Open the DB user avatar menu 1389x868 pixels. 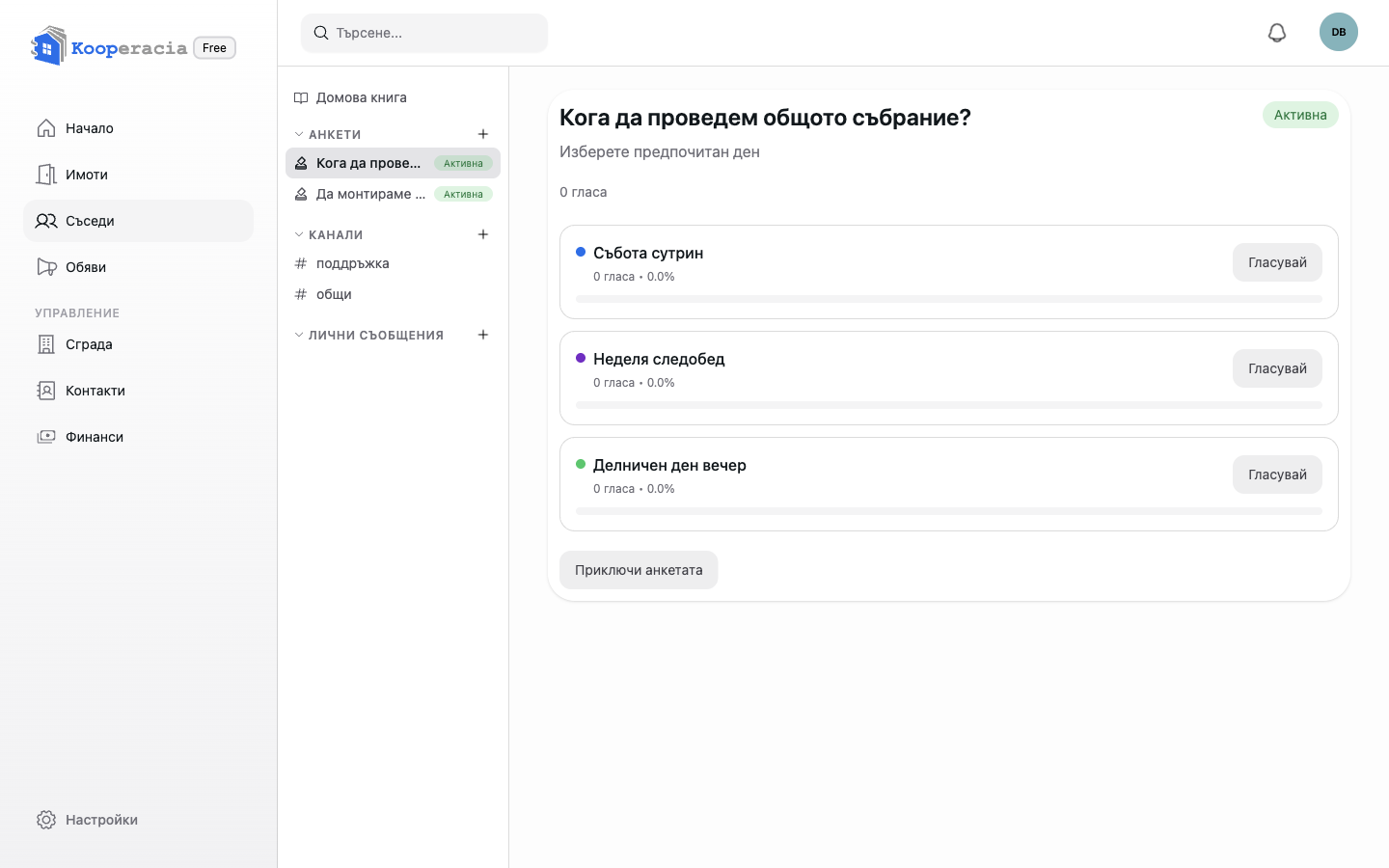[x=1339, y=32]
